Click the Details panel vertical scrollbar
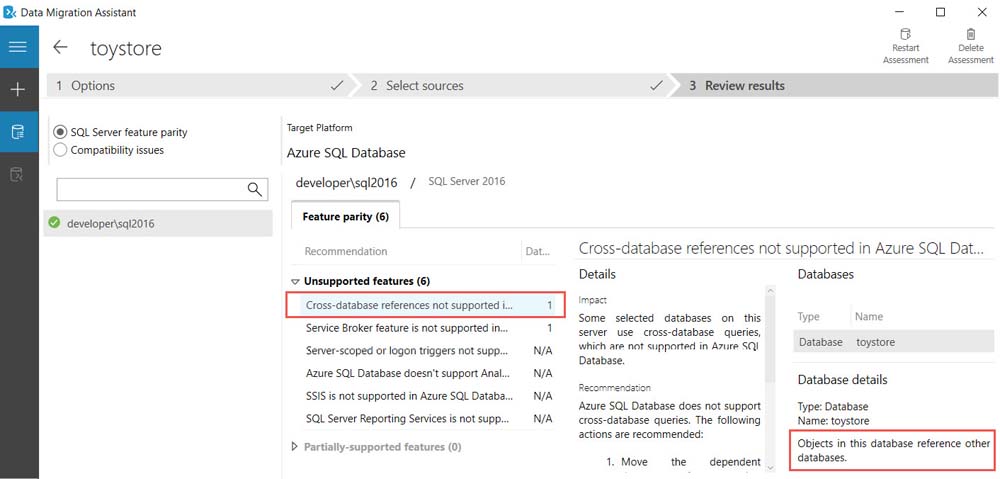 pos(769,380)
